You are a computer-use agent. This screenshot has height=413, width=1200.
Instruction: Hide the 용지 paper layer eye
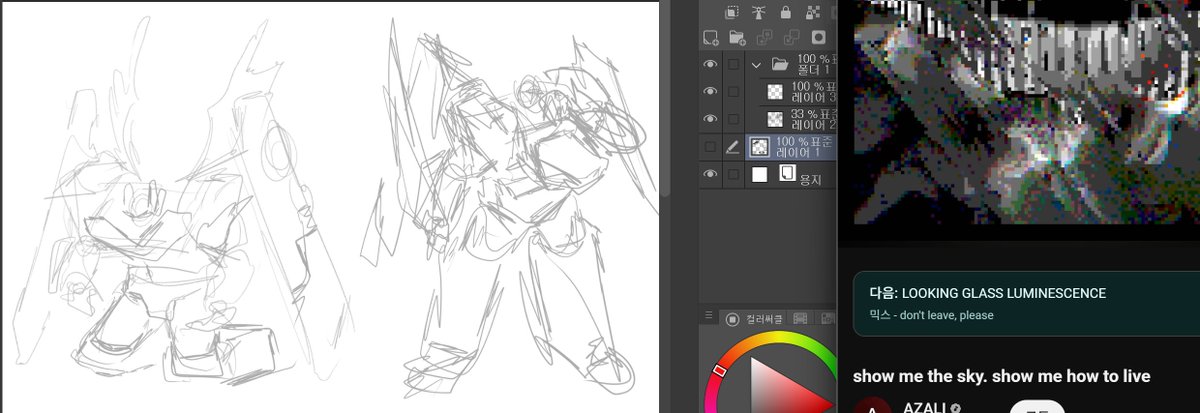[710, 175]
